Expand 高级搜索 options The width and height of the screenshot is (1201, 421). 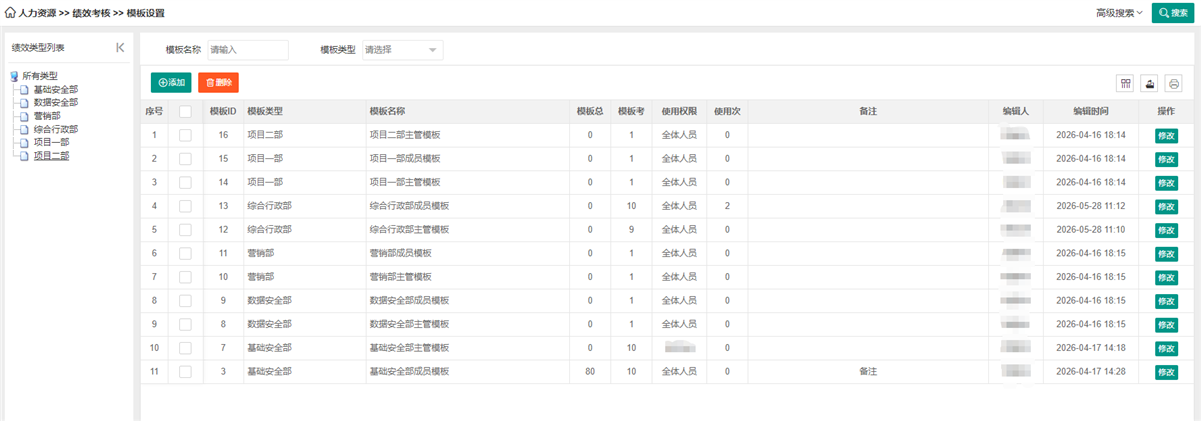pyautogui.click(x=1119, y=13)
